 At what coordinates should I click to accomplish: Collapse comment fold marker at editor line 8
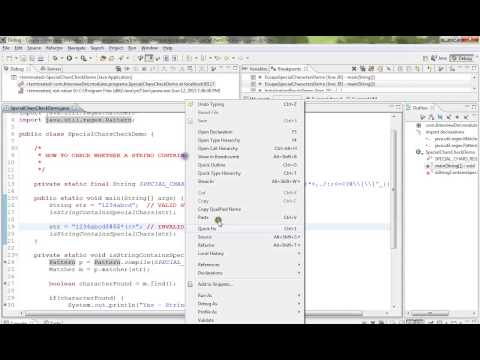[16, 148]
